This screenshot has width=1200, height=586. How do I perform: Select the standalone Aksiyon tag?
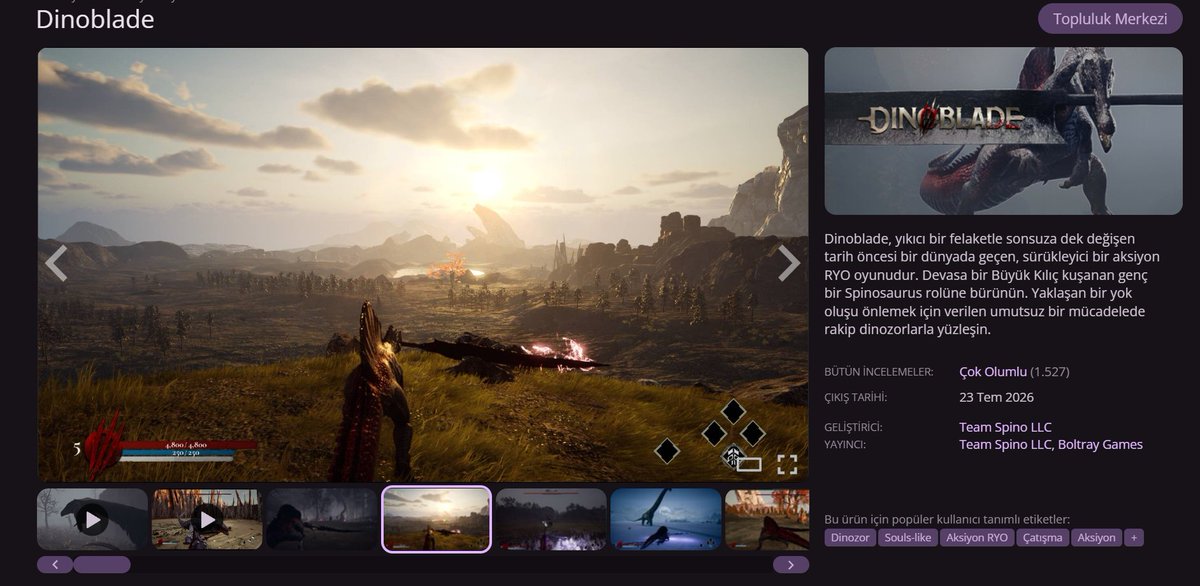click(x=1097, y=538)
